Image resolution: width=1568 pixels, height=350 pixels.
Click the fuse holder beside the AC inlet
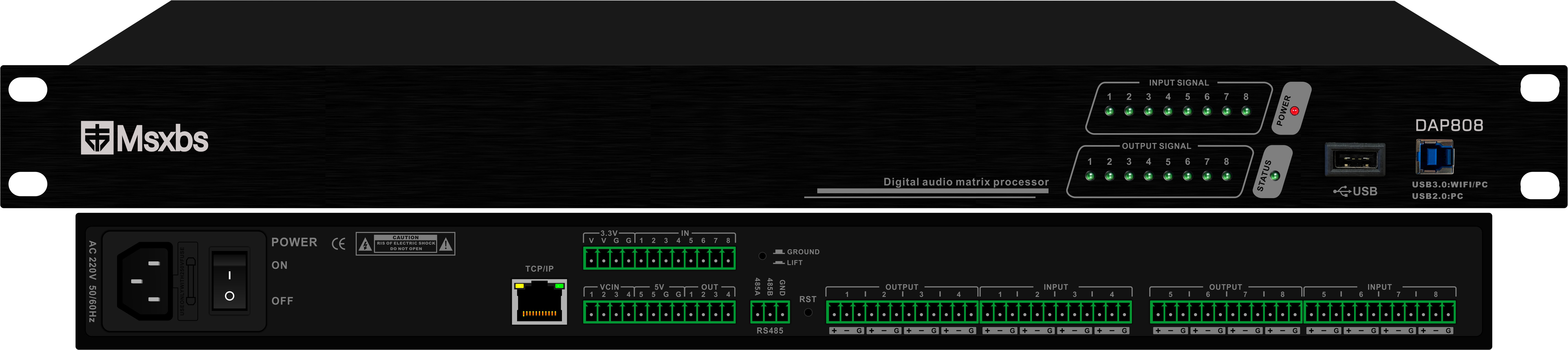[188, 281]
